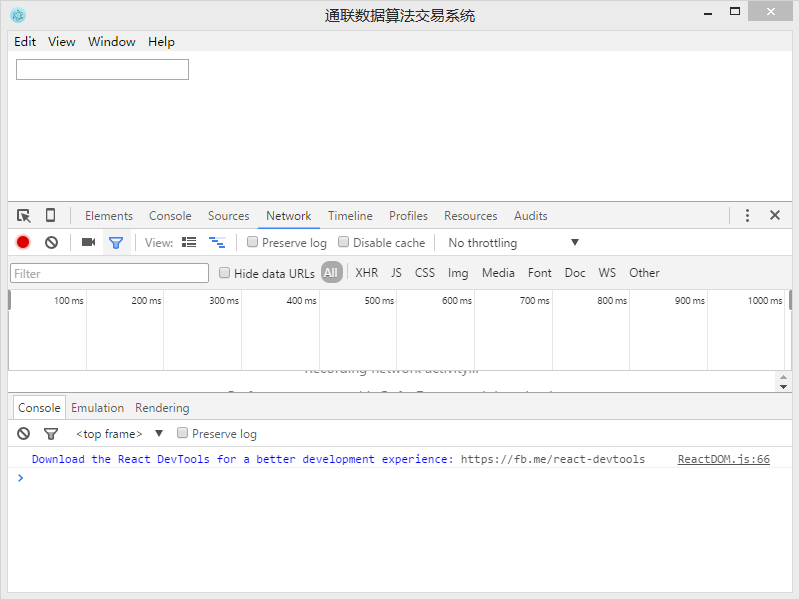Switch to the Timeline tab

[x=351, y=216]
